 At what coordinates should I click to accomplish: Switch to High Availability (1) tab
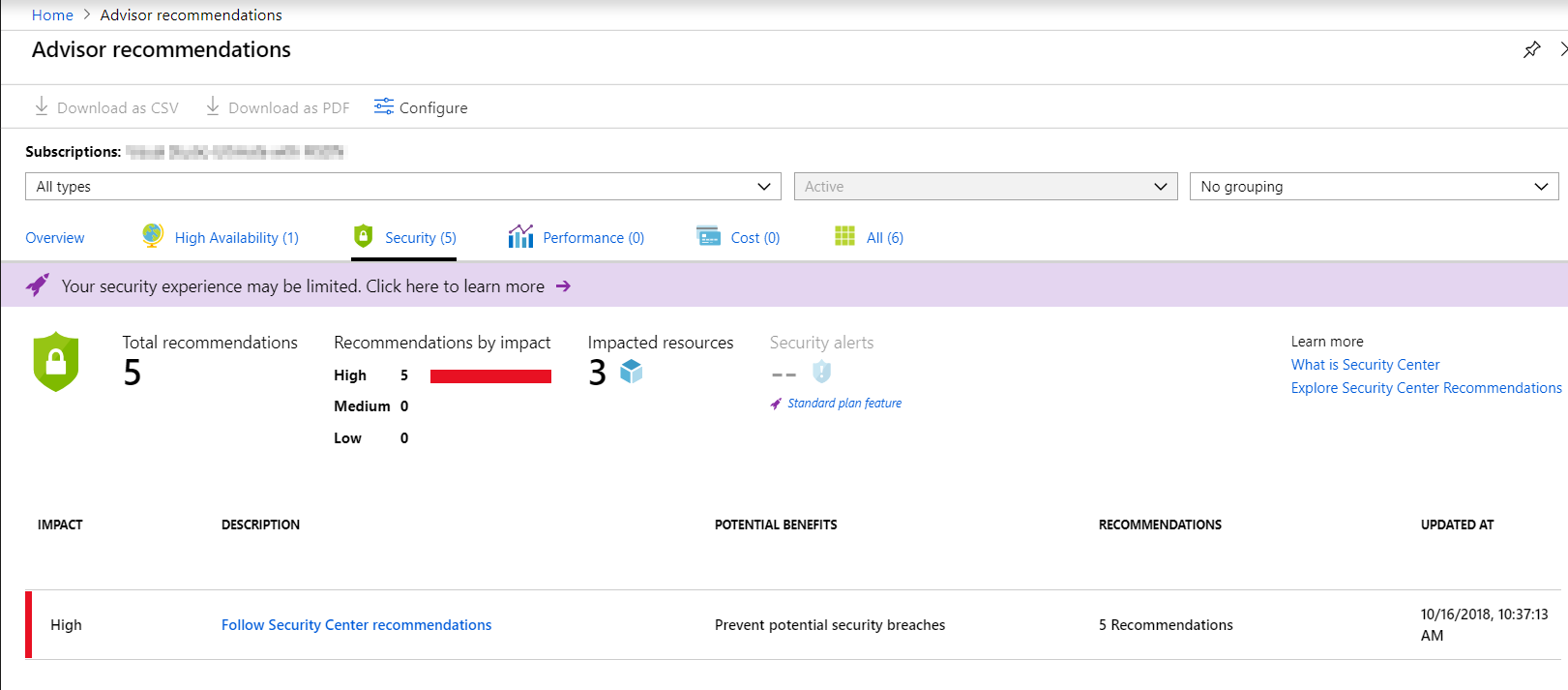(237, 238)
